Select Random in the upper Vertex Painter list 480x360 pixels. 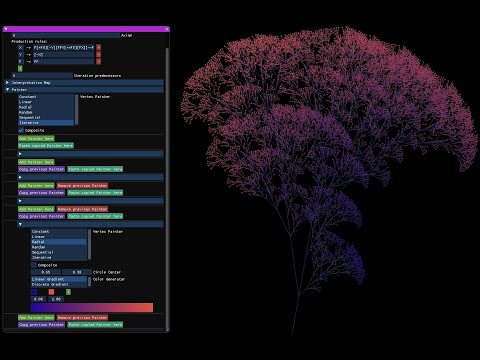pos(46,112)
